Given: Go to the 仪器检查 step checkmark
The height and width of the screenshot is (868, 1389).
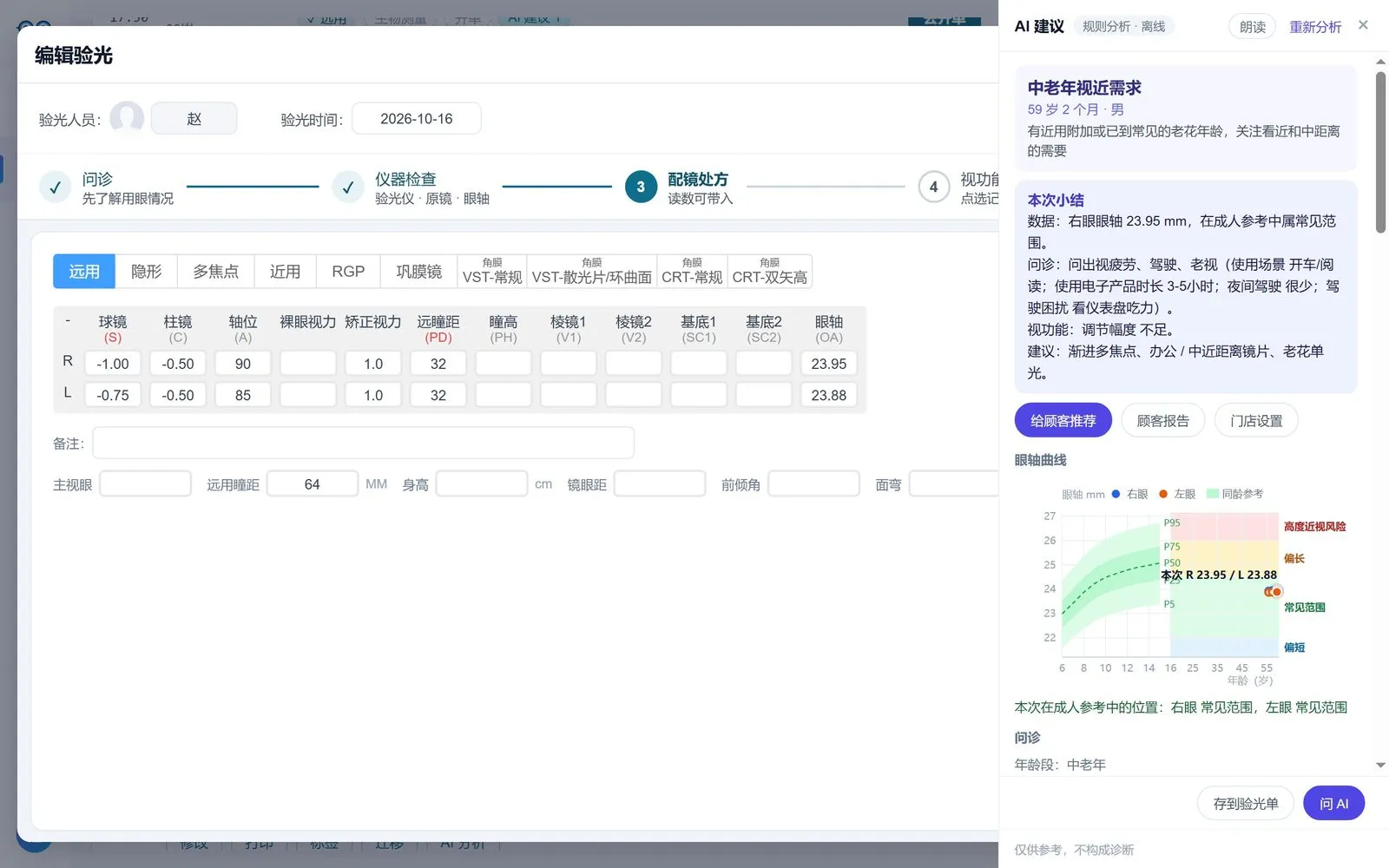Looking at the screenshot, I should [347, 187].
